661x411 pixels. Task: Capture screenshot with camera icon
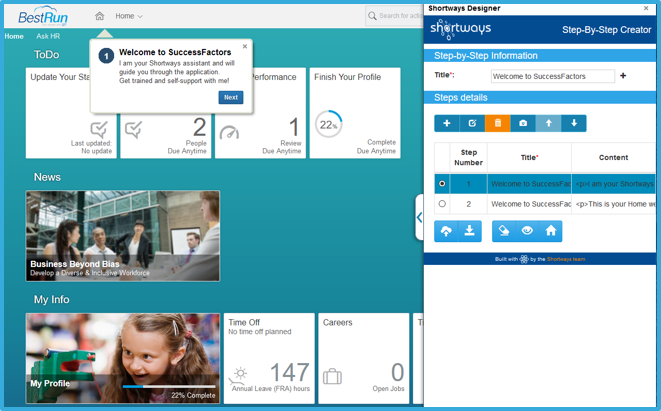point(523,123)
